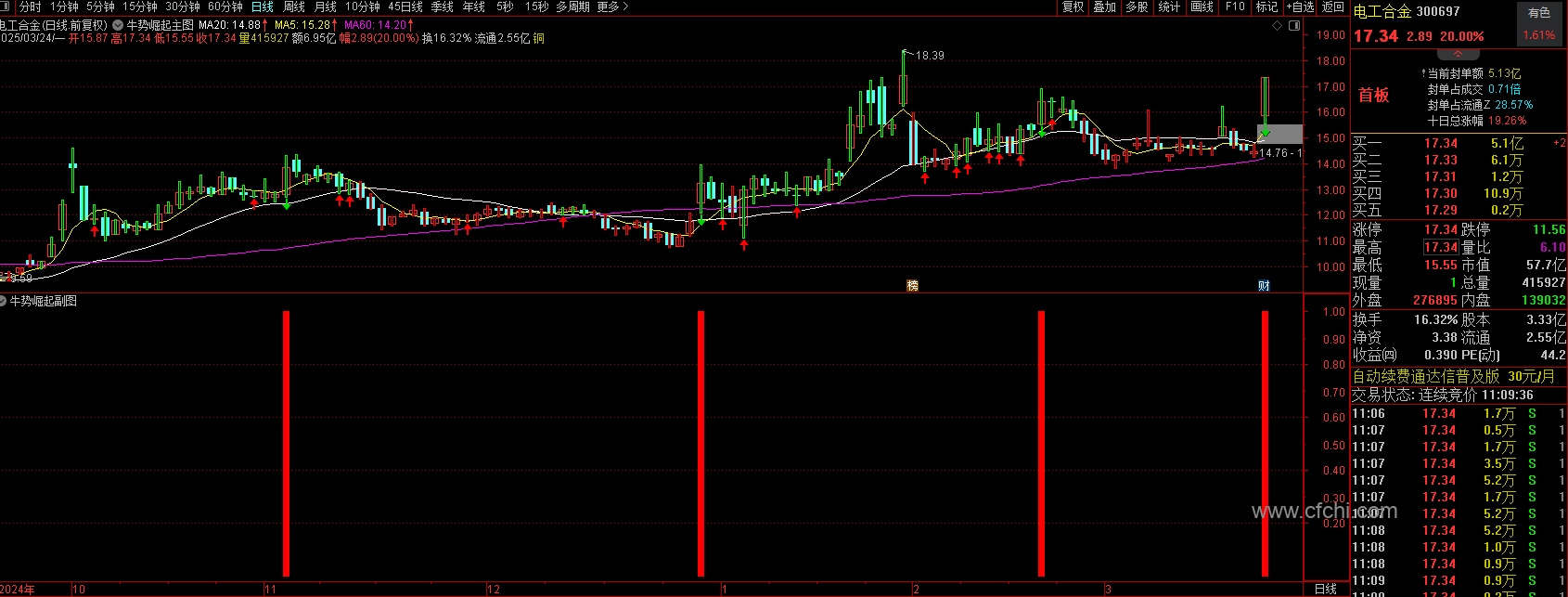Select the 5秒 period
1568x597 pixels.
click(x=505, y=6)
